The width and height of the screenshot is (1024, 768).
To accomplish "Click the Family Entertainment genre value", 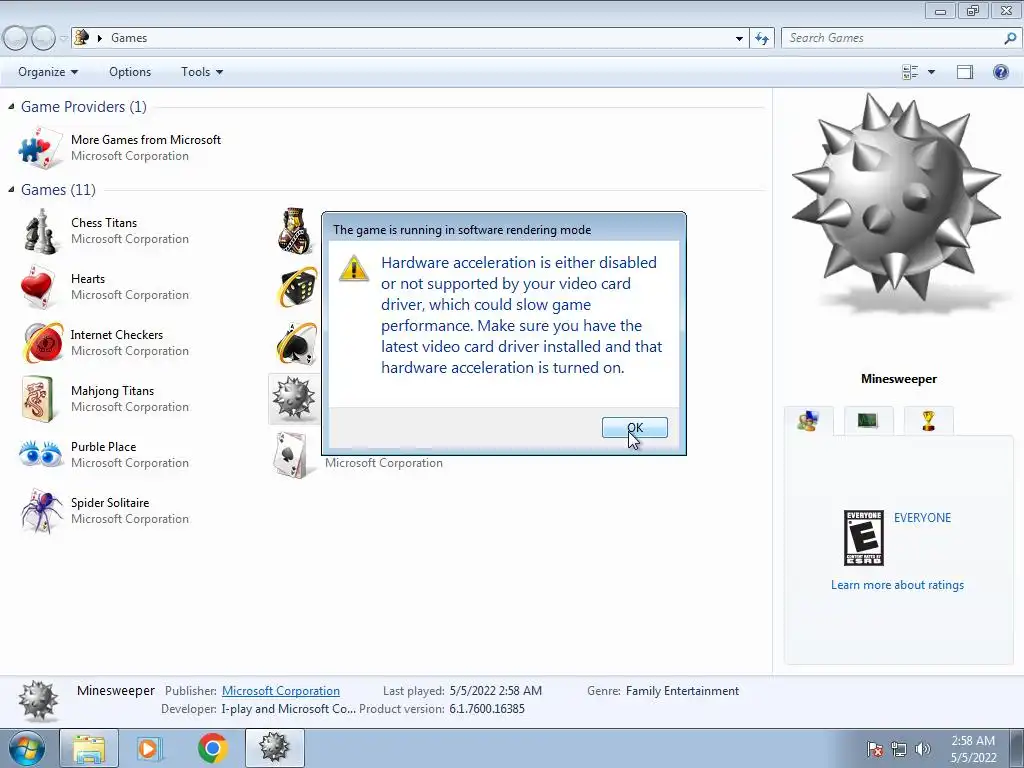I will [x=682, y=691].
